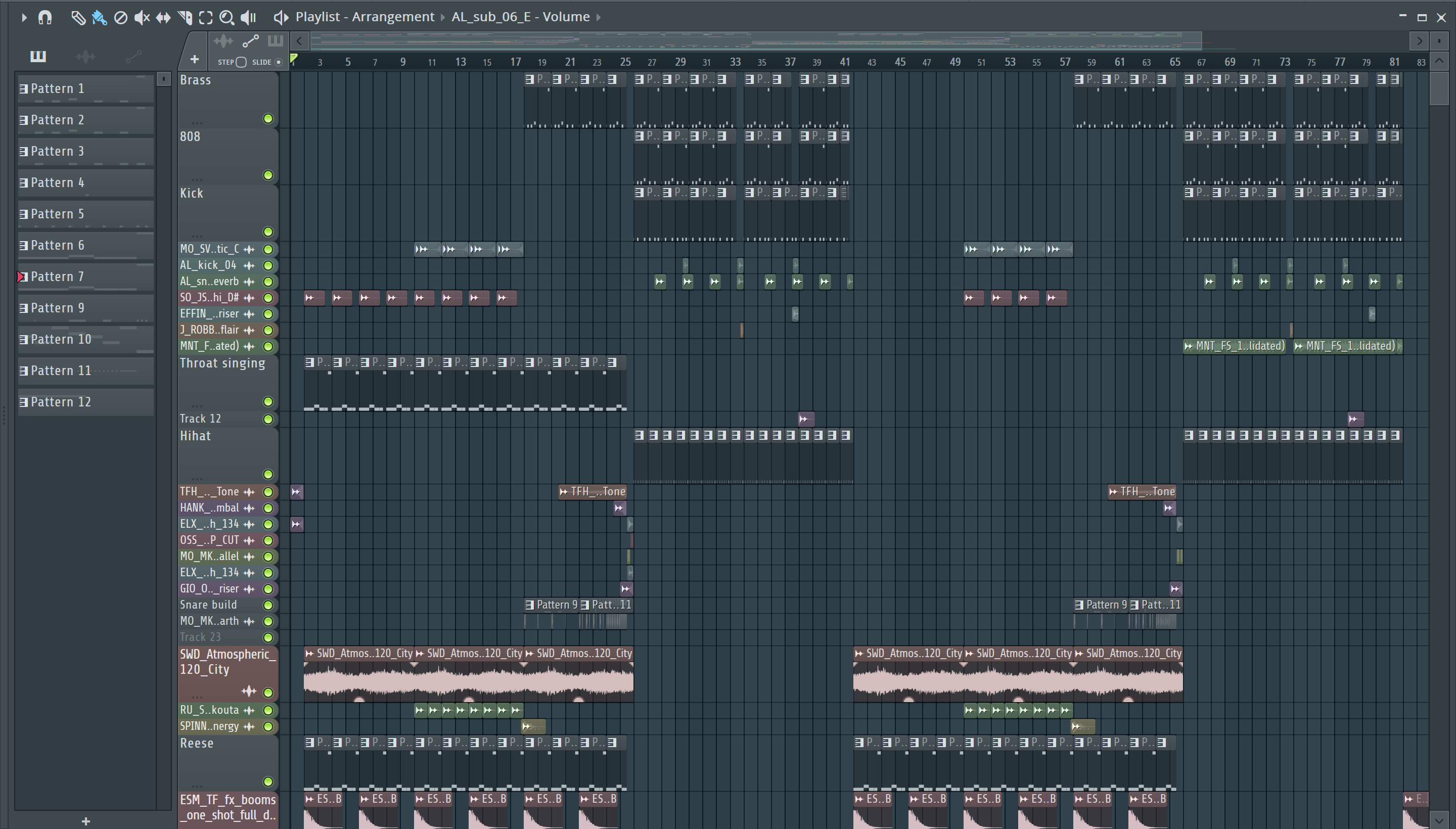Open Pattern 7 menu icon in picker
The height and width of the screenshot is (829, 1456).
pyautogui.click(x=24, y=277)
